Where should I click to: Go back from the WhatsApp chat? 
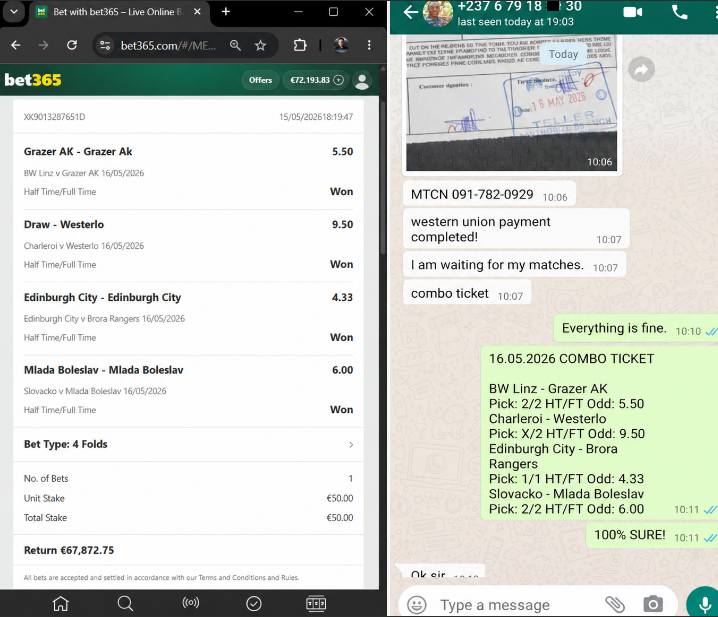[410, 12]
